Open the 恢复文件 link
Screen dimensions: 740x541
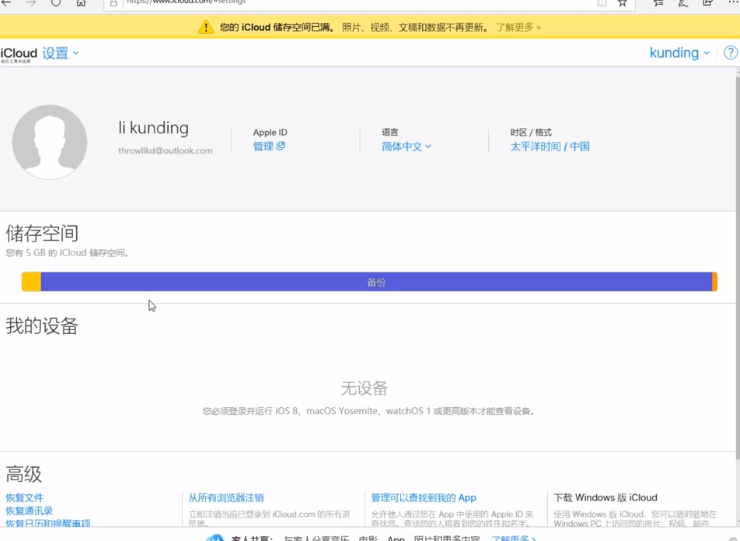point(25,498)
